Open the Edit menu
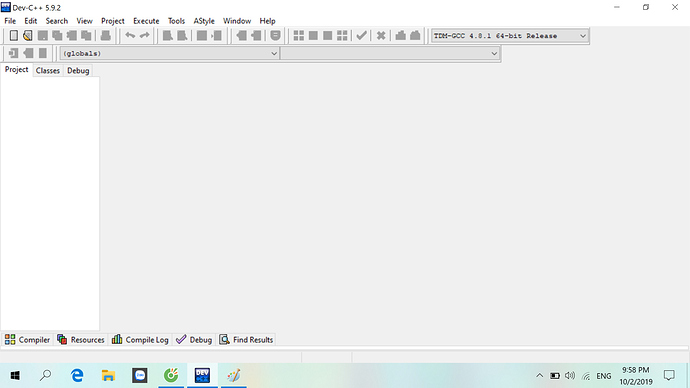This screenshot has width=690, height=388. (x=31, y=21)
